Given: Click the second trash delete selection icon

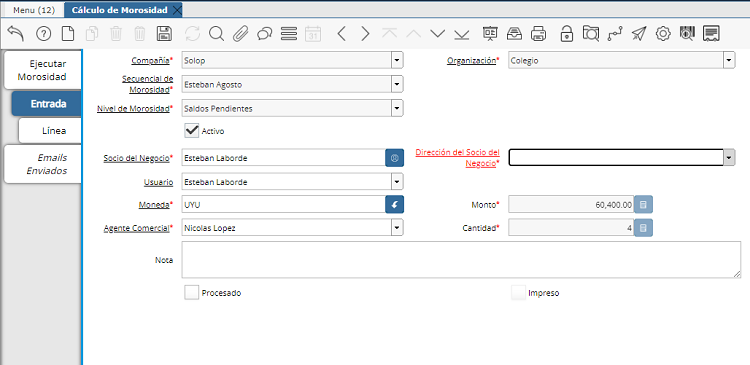Looking at the screenshot, I should point(140,33).
